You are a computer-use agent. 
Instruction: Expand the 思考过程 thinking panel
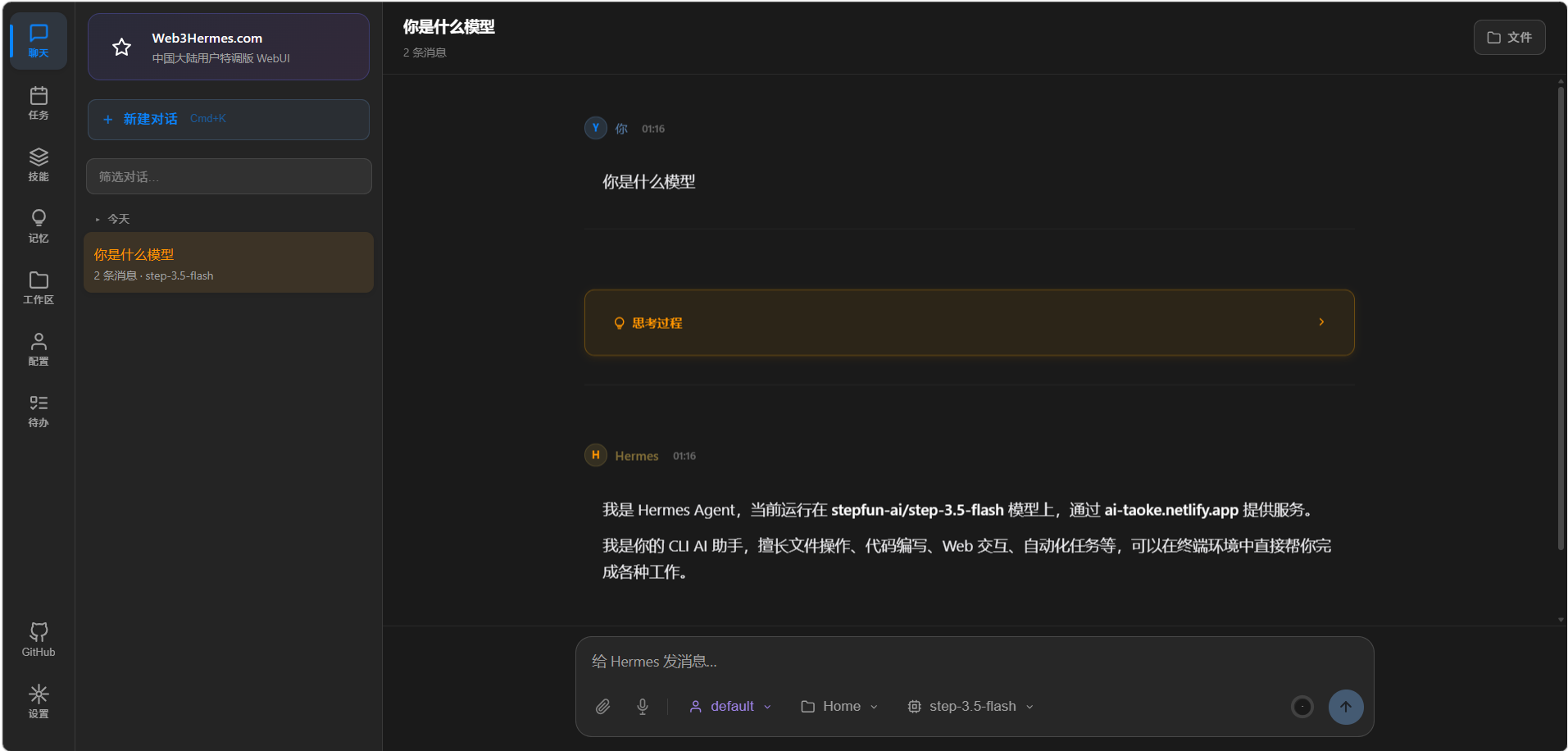click(x=969, y=322)
